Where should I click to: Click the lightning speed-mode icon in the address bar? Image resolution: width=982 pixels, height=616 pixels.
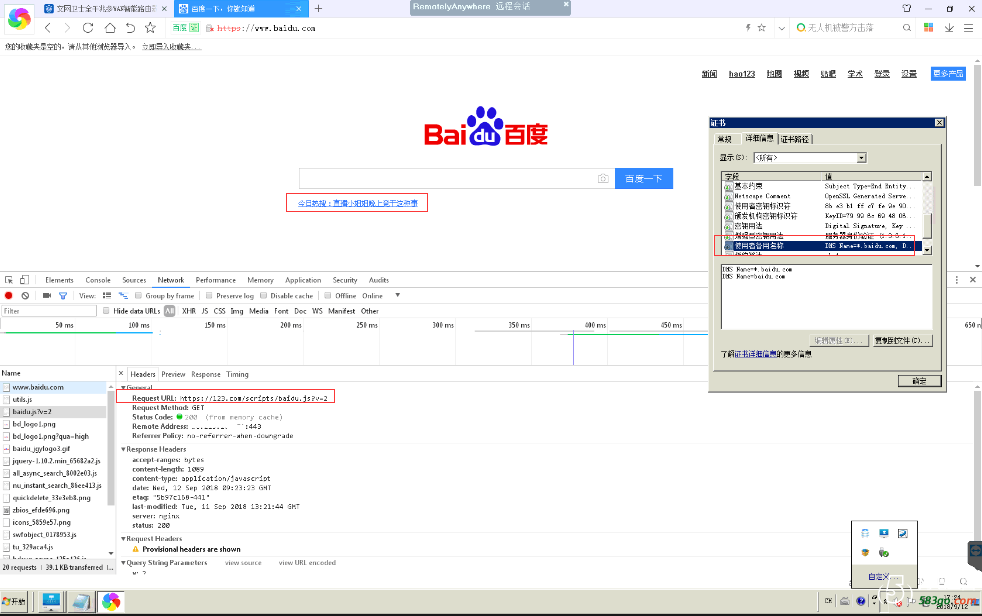tap(748, 28)
